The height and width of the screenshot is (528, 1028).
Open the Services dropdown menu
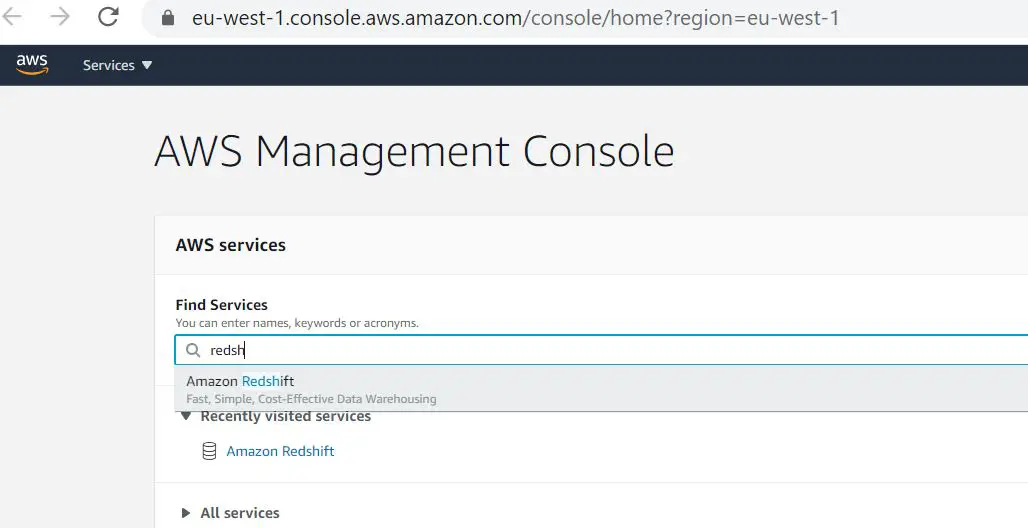tap(117, 65)
